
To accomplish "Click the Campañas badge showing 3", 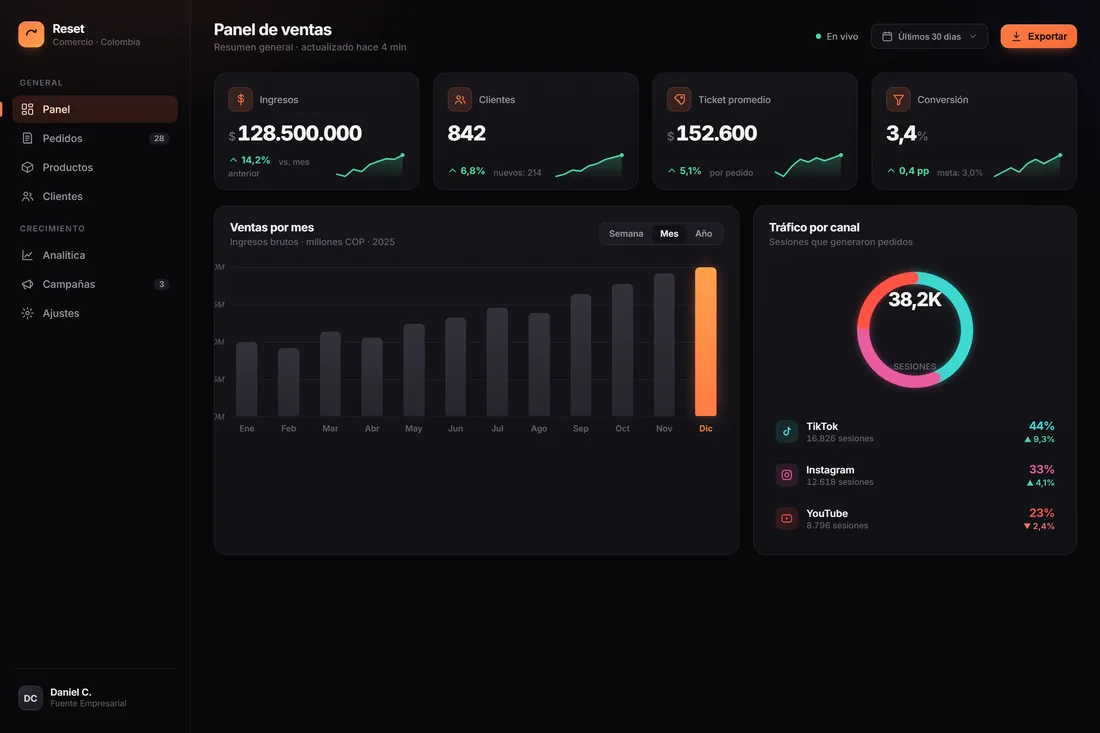I will (161, 284).
